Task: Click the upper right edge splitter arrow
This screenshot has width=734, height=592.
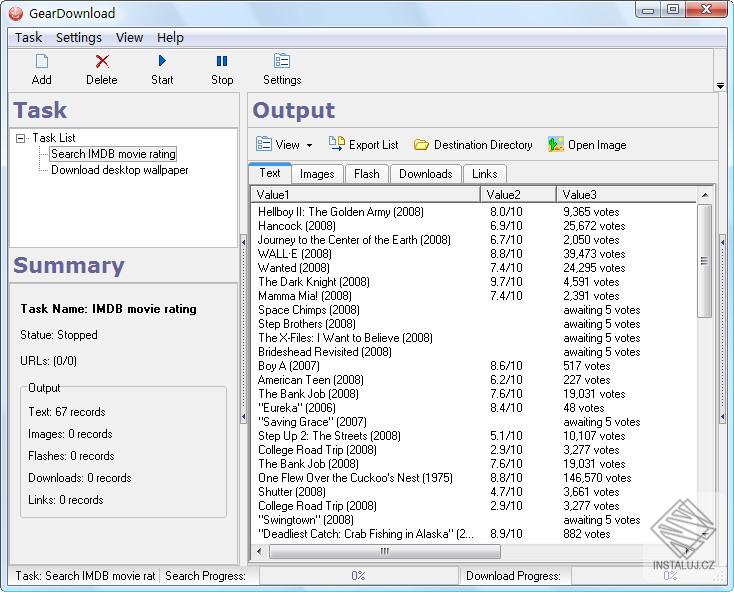Action: click(x=722, y=242)
